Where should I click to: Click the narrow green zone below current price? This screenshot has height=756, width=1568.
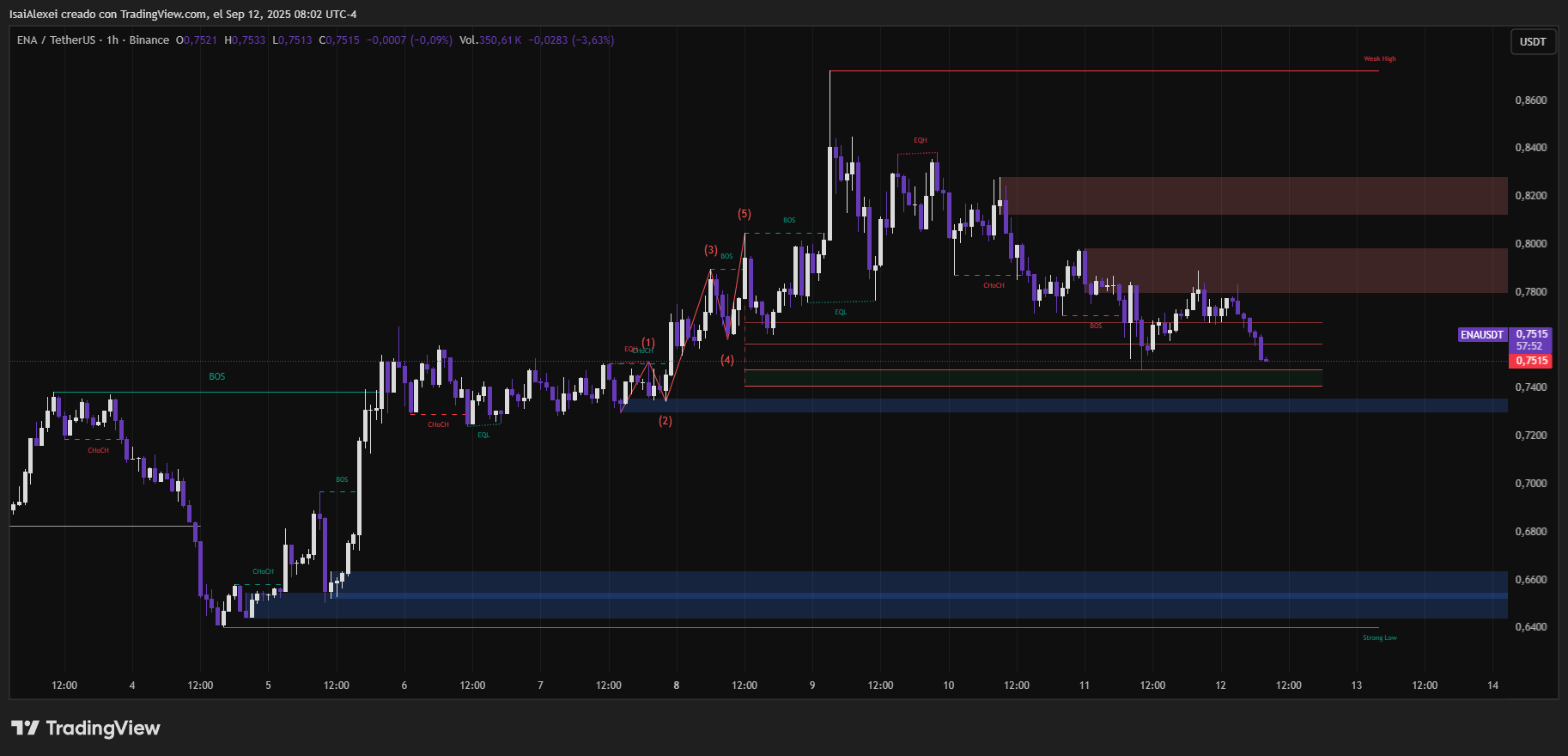coord(1030,378)
